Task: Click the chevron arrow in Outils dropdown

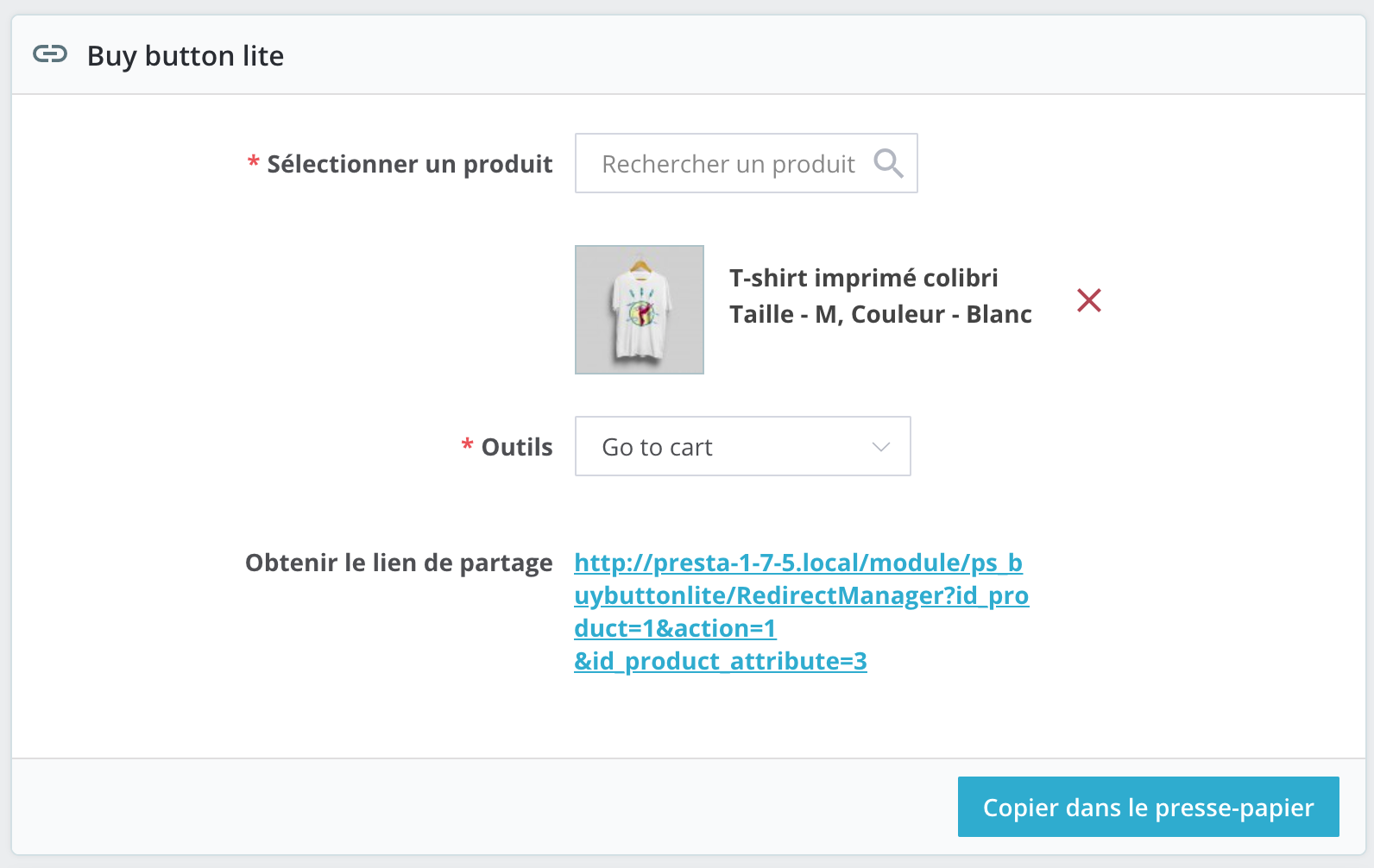Action: (x=880, y=447)
